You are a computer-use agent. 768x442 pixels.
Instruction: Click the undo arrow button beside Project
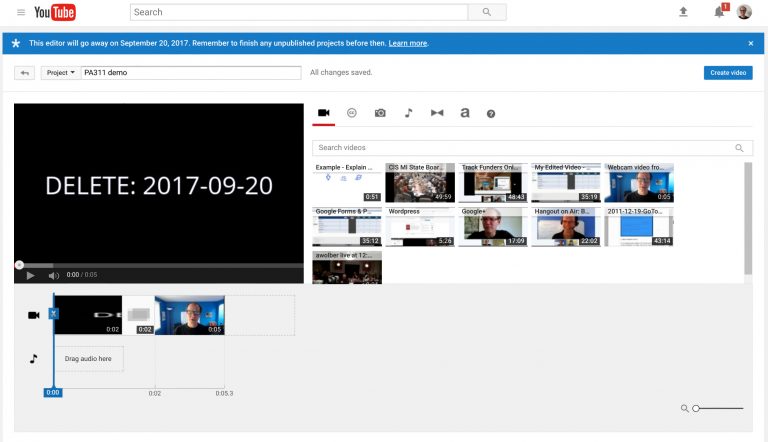click(25, 73)
